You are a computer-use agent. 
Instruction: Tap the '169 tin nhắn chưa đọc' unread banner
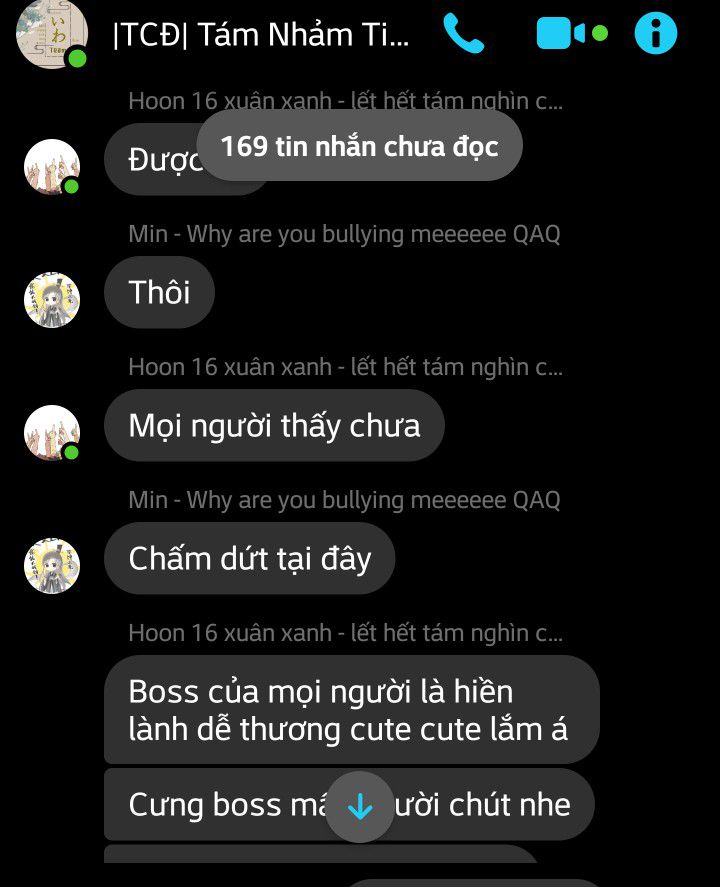(359, 146)
